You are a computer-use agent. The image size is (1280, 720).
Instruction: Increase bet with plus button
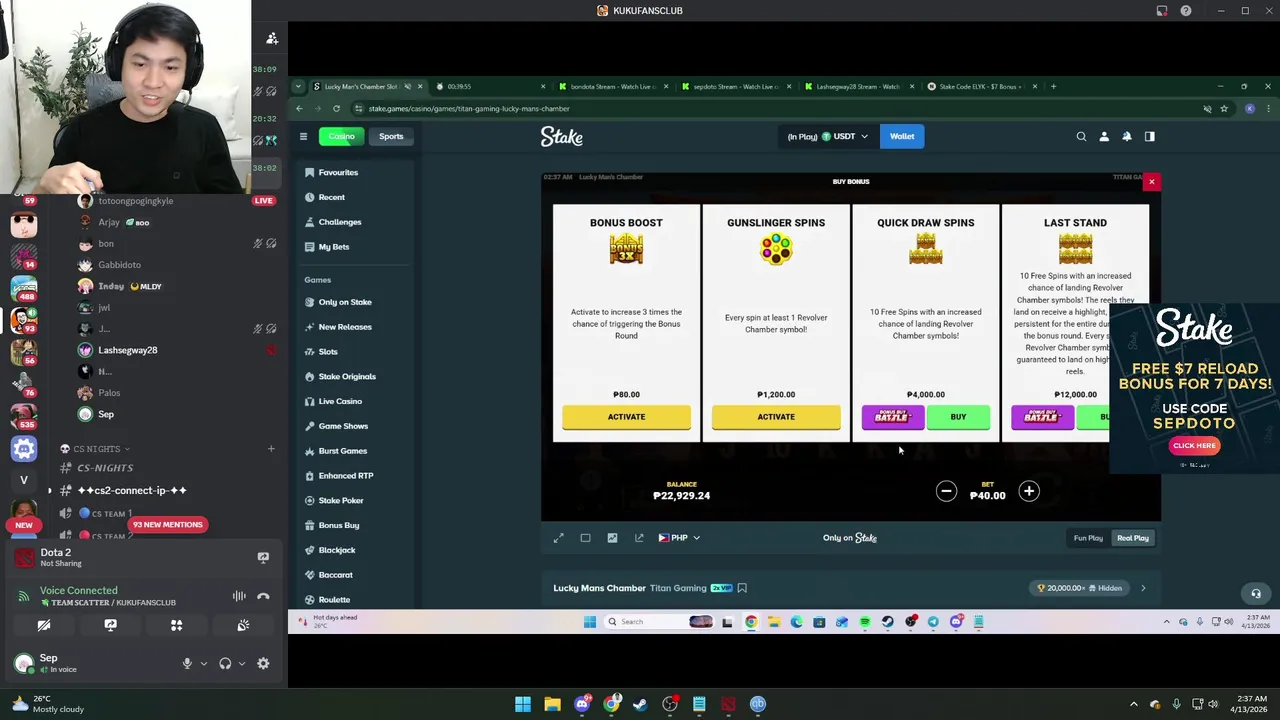pos(1029,491)
